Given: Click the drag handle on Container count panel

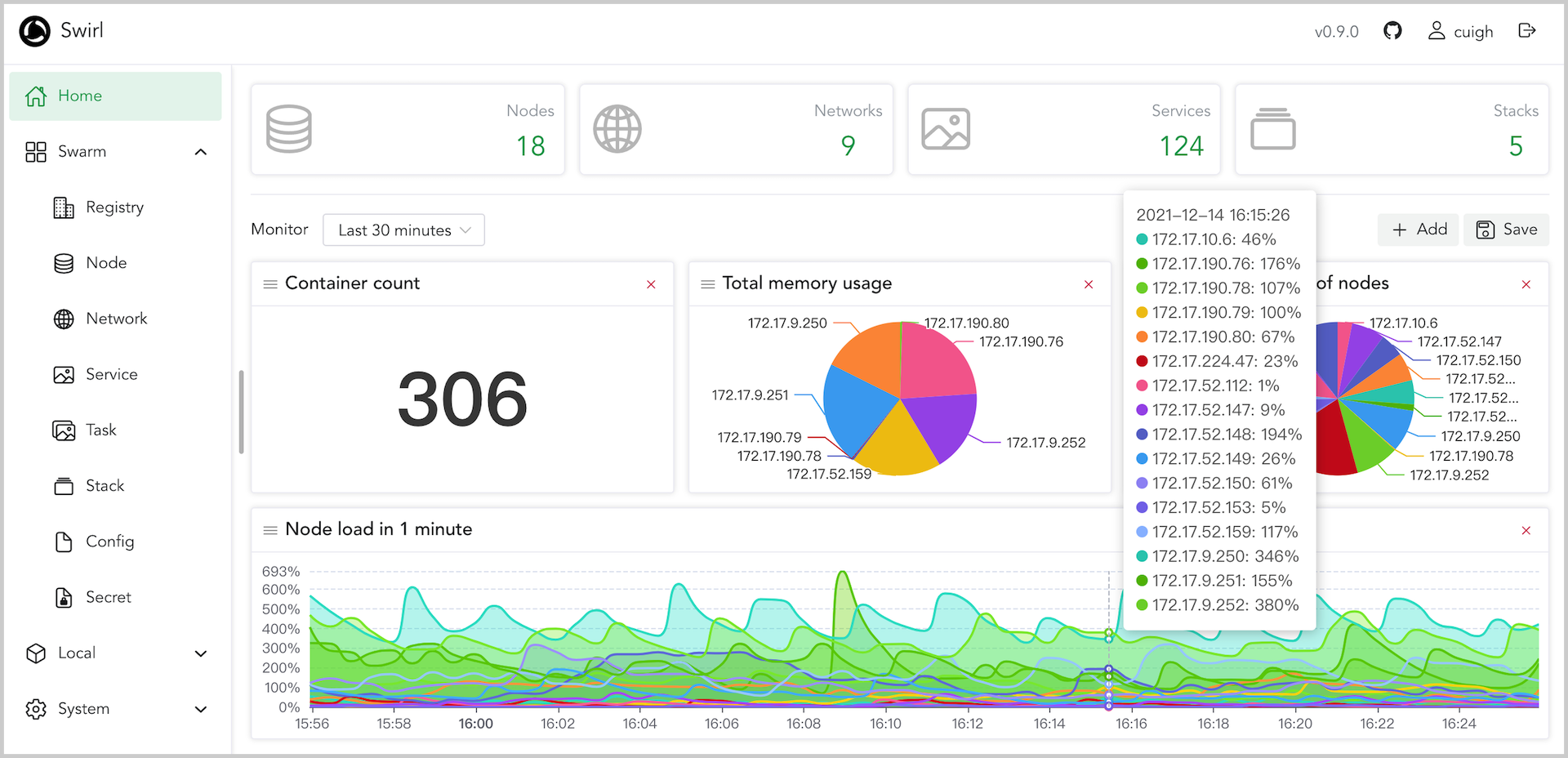Looking at the screenshot, I should pos(270,284).
